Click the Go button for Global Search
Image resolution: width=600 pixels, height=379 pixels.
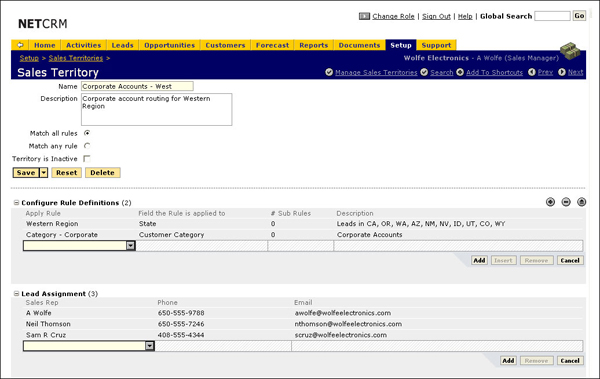579,16
